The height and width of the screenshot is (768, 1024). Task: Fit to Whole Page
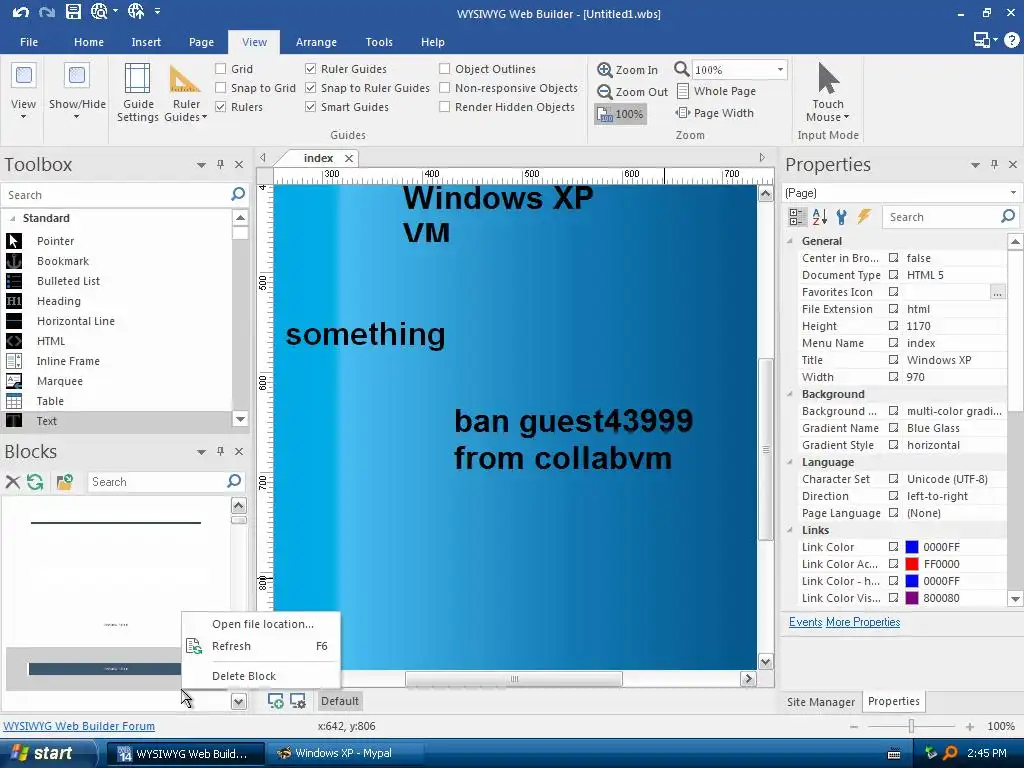[x=716, y=91]
